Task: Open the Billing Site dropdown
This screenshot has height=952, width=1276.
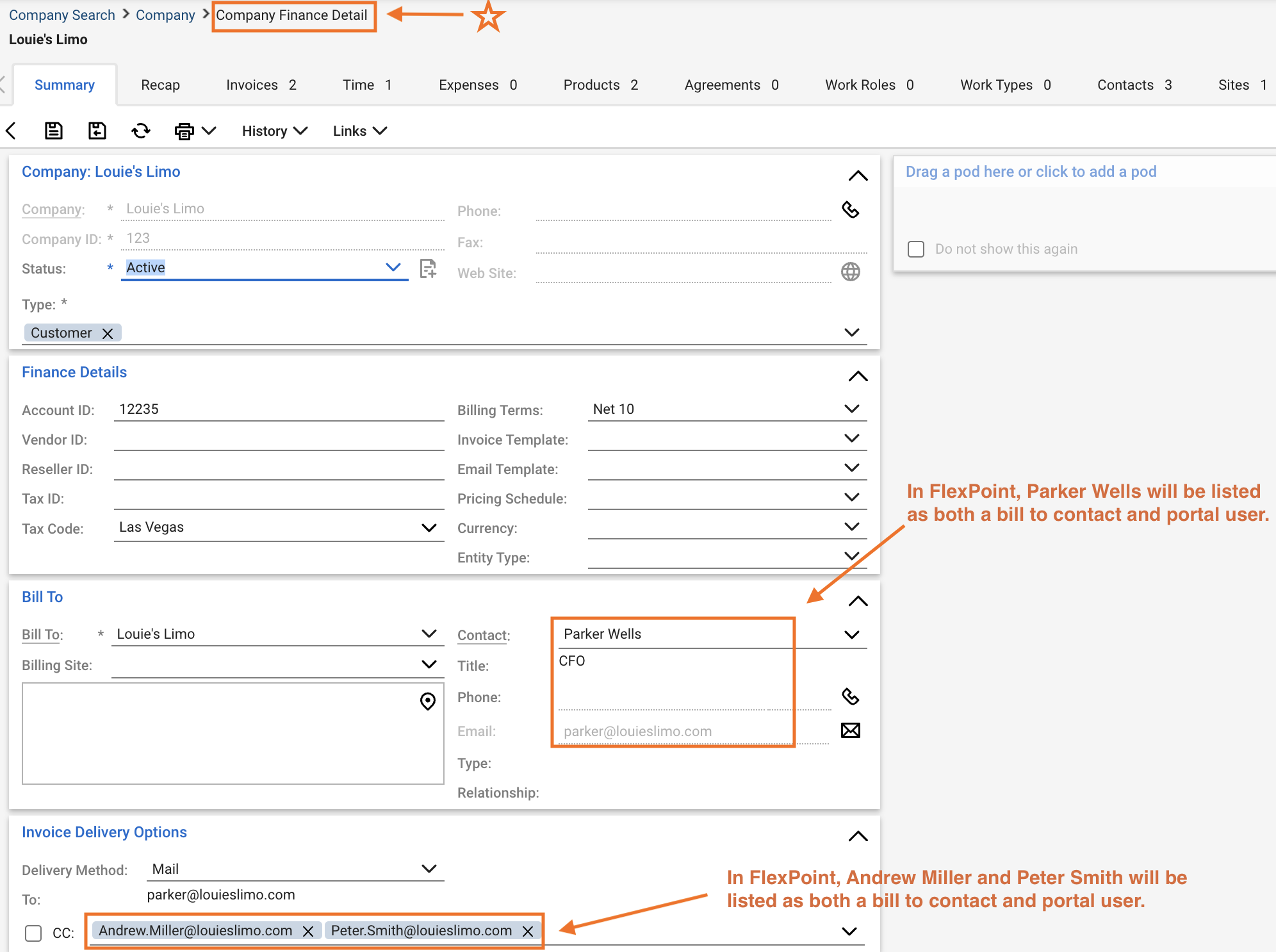Action: (x=429, y=664)
